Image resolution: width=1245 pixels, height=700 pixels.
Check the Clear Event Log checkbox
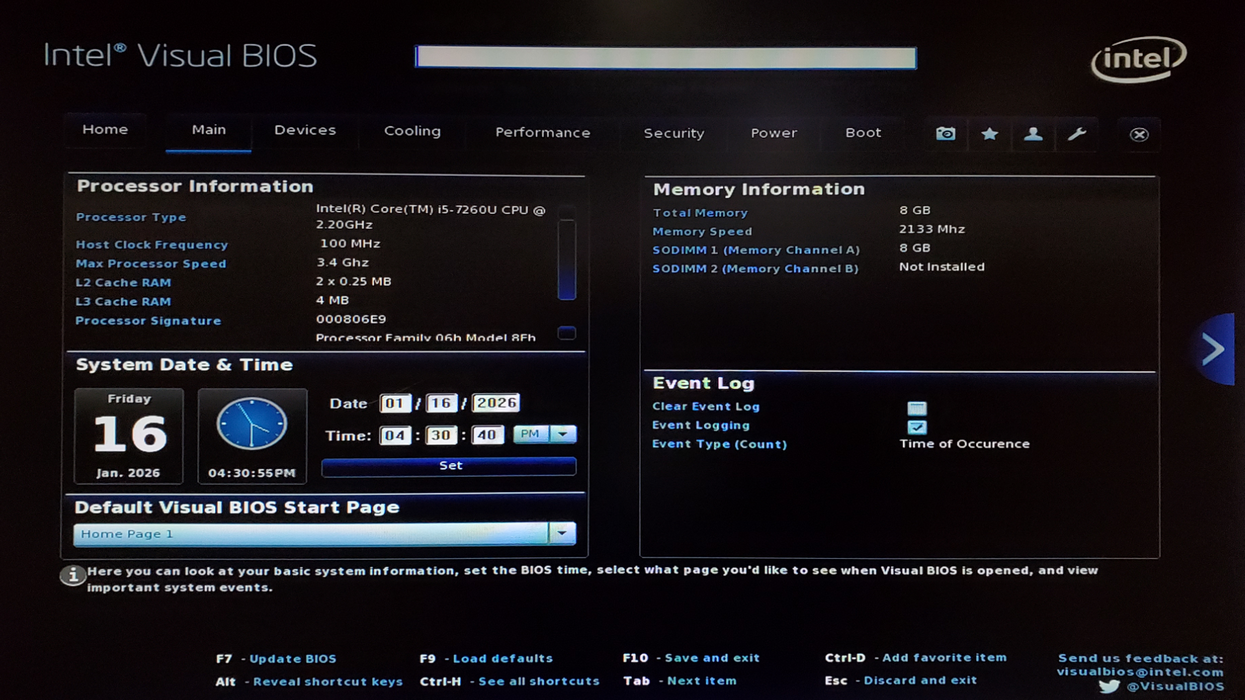pos(917,408)
